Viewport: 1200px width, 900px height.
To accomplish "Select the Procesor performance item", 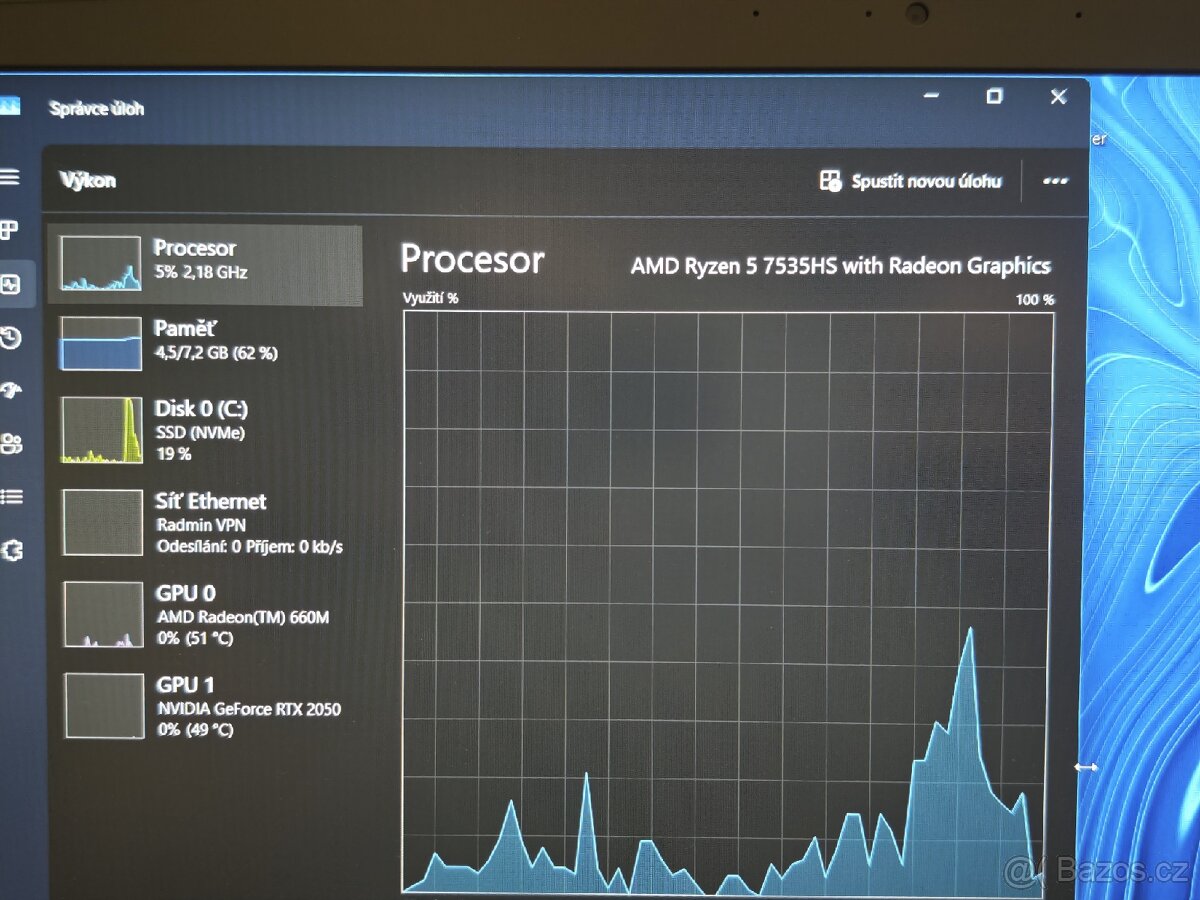I will coord(205,263).
